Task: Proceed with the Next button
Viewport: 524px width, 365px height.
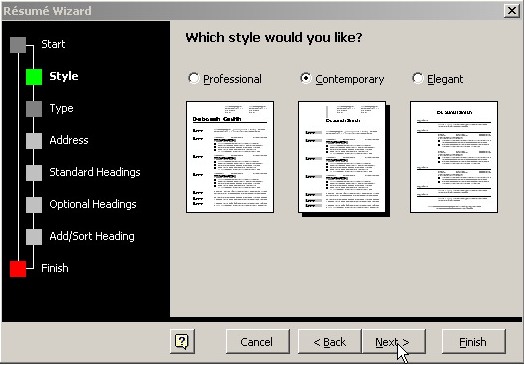Action: tap(394, 341)
